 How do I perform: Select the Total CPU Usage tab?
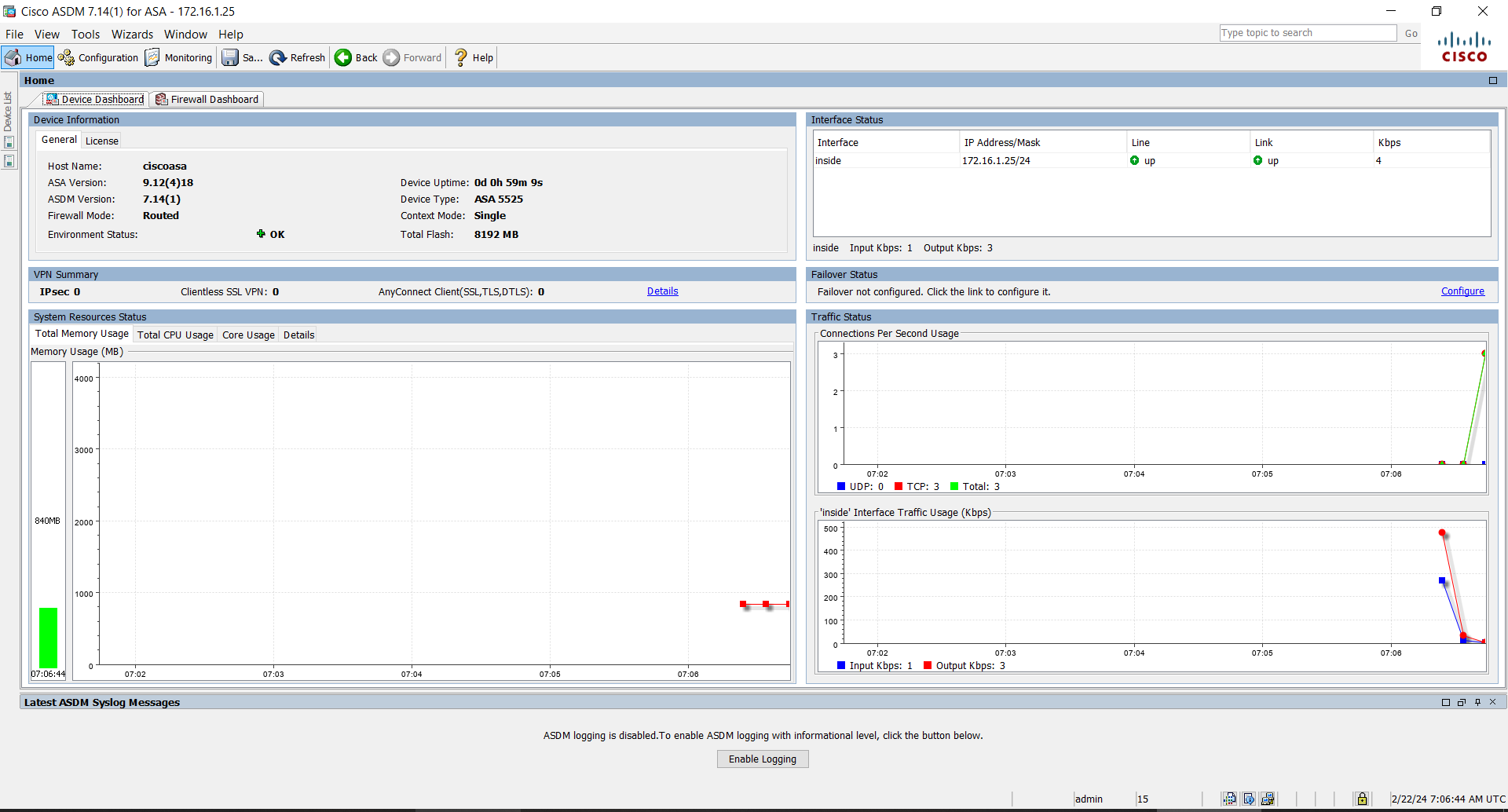click(175, 335)
